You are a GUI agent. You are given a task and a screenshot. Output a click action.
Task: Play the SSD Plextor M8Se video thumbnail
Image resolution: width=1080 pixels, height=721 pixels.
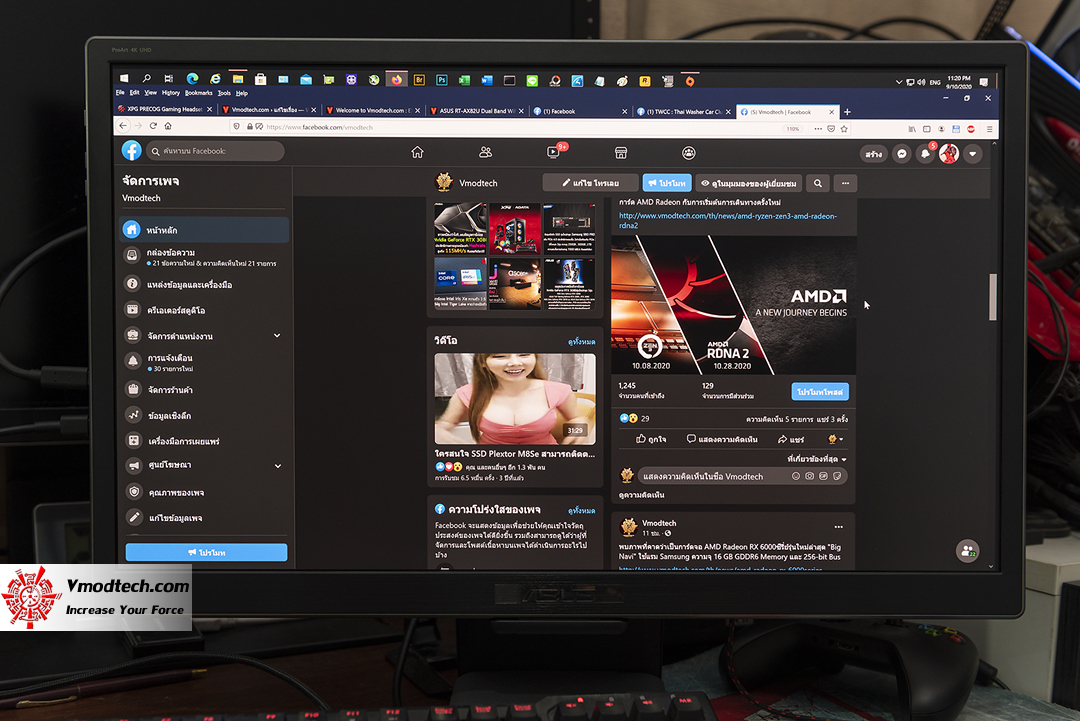click(515, 399)
